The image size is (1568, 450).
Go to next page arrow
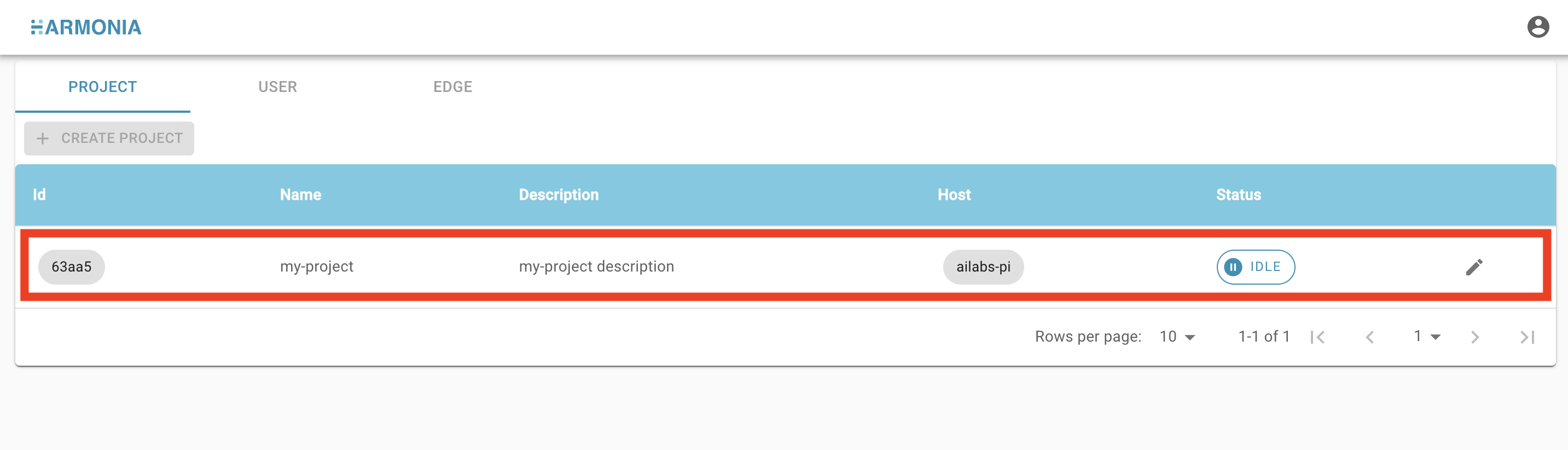1474,337
